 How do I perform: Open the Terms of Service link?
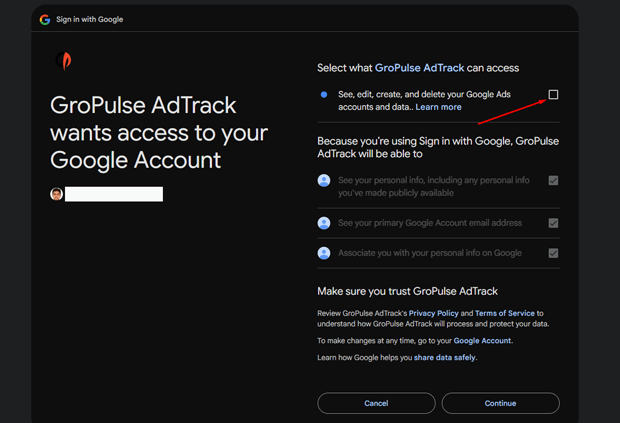click(505, 313)
